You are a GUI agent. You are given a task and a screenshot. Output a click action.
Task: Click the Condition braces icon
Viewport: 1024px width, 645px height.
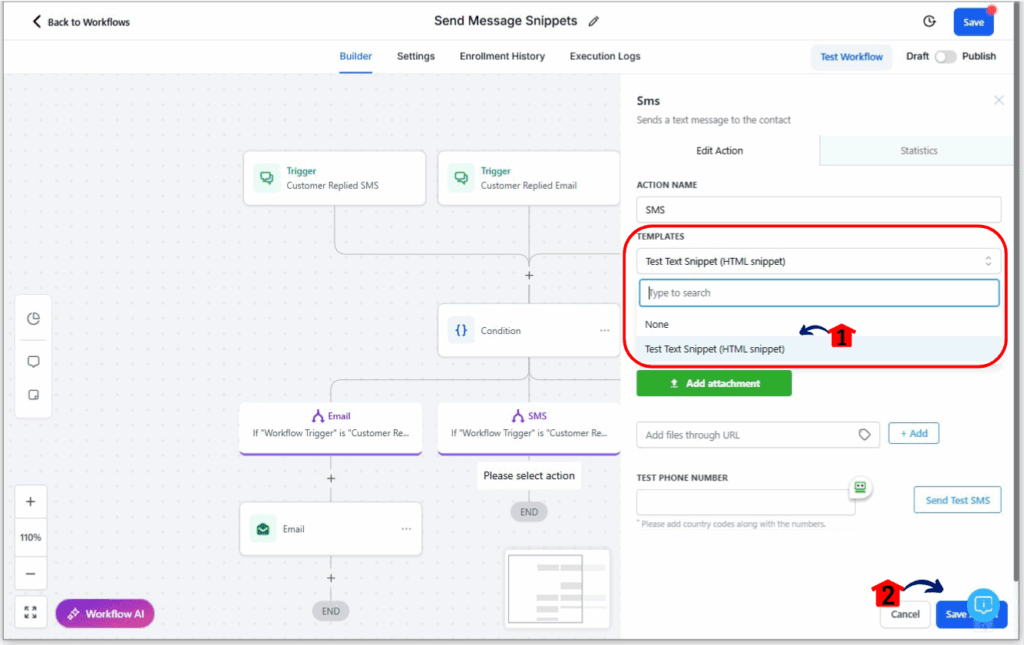[461, 330]
